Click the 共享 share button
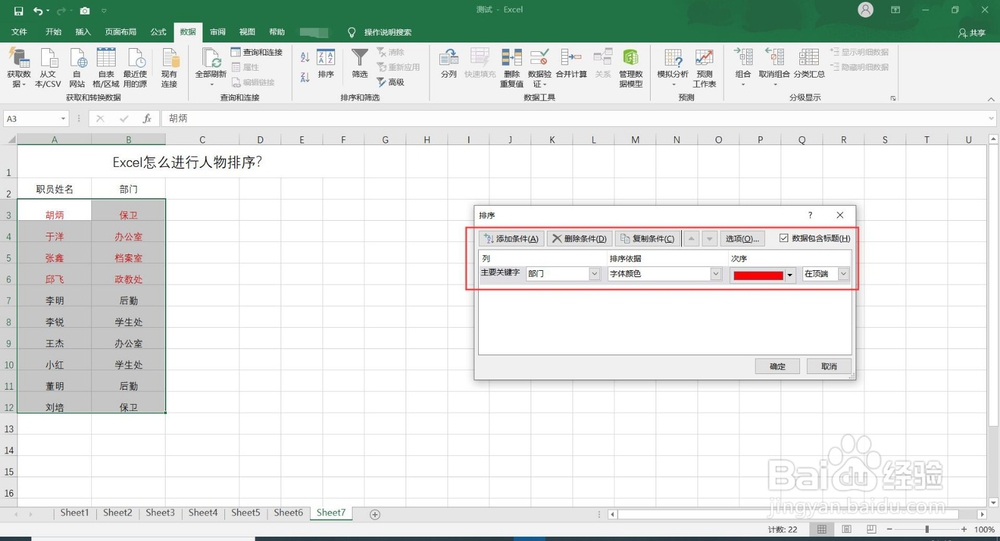1000x541 pixels. (x=972, y=33)
